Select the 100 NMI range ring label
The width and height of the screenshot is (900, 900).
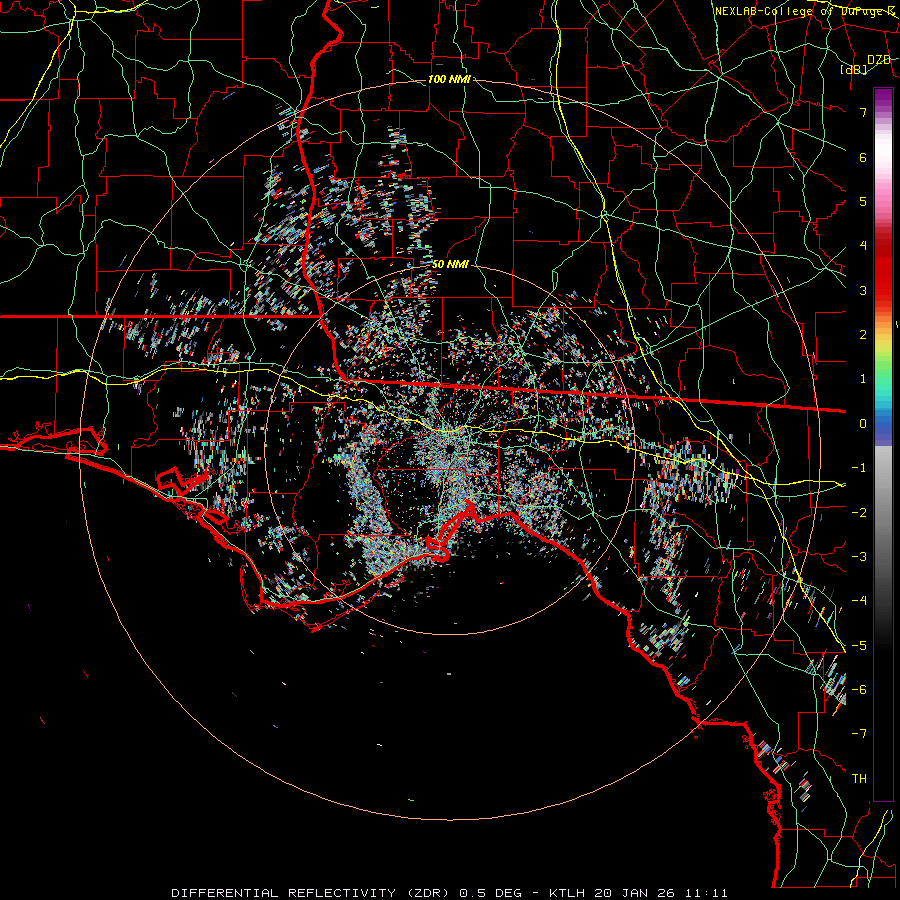point(449,79)
